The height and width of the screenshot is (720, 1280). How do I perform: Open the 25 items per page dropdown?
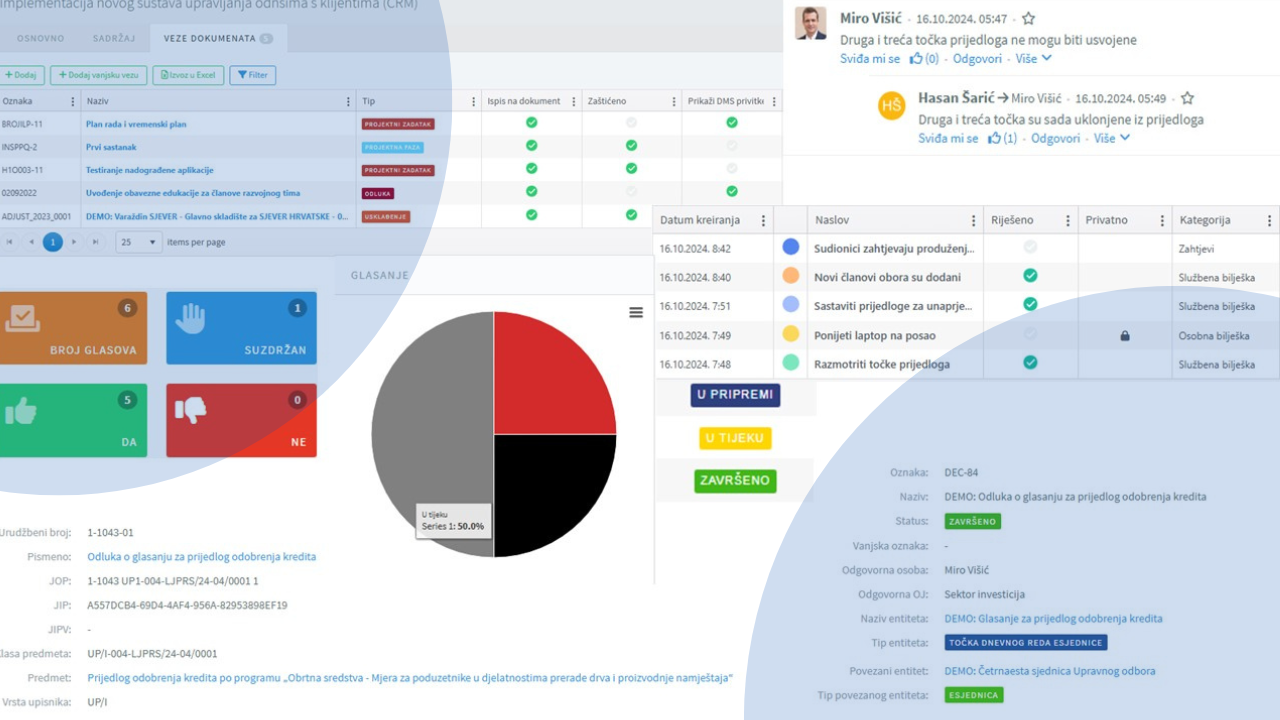coord(139,242)
